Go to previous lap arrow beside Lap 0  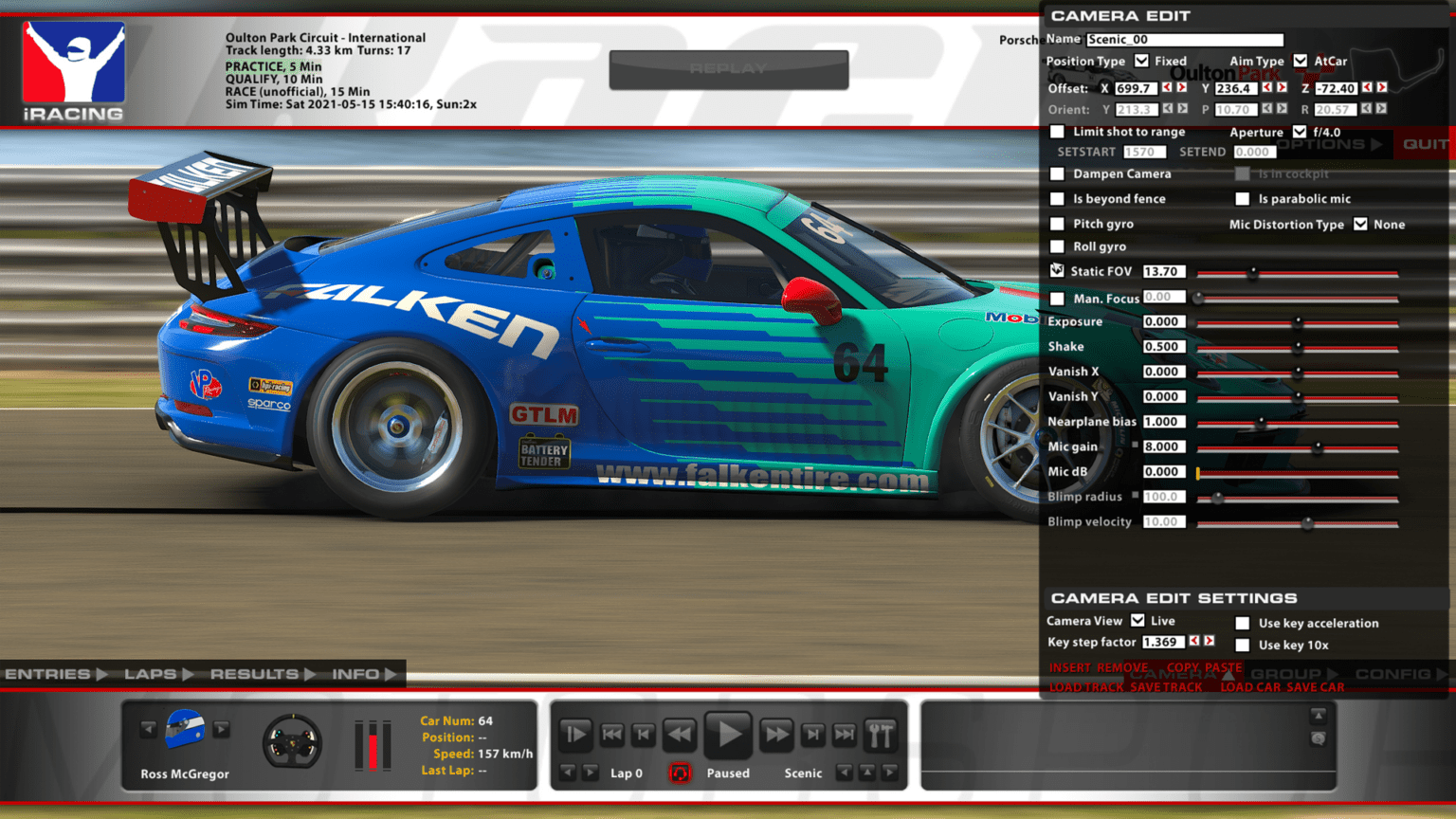click(568, 773)
